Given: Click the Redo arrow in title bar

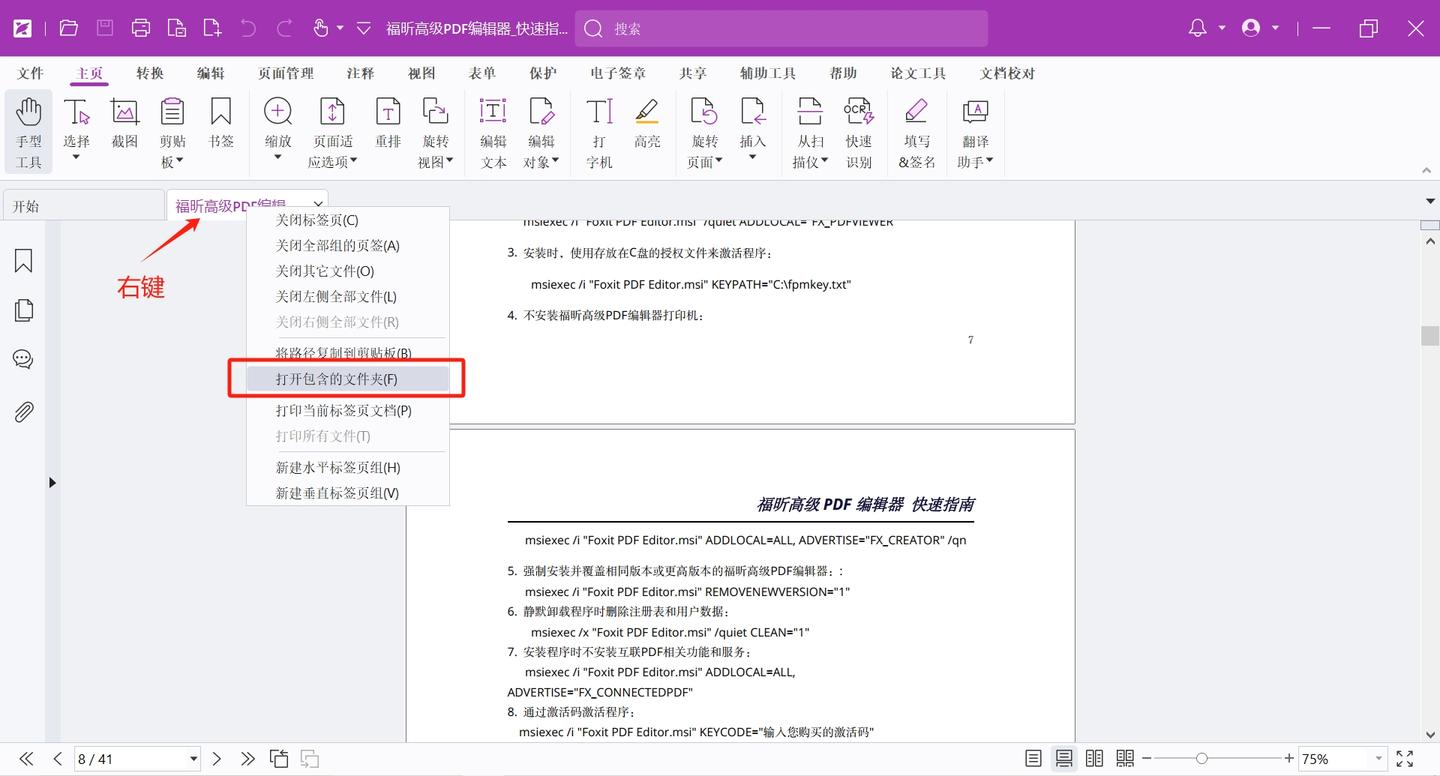Looking at the screenshot, I should pos(284,28).
